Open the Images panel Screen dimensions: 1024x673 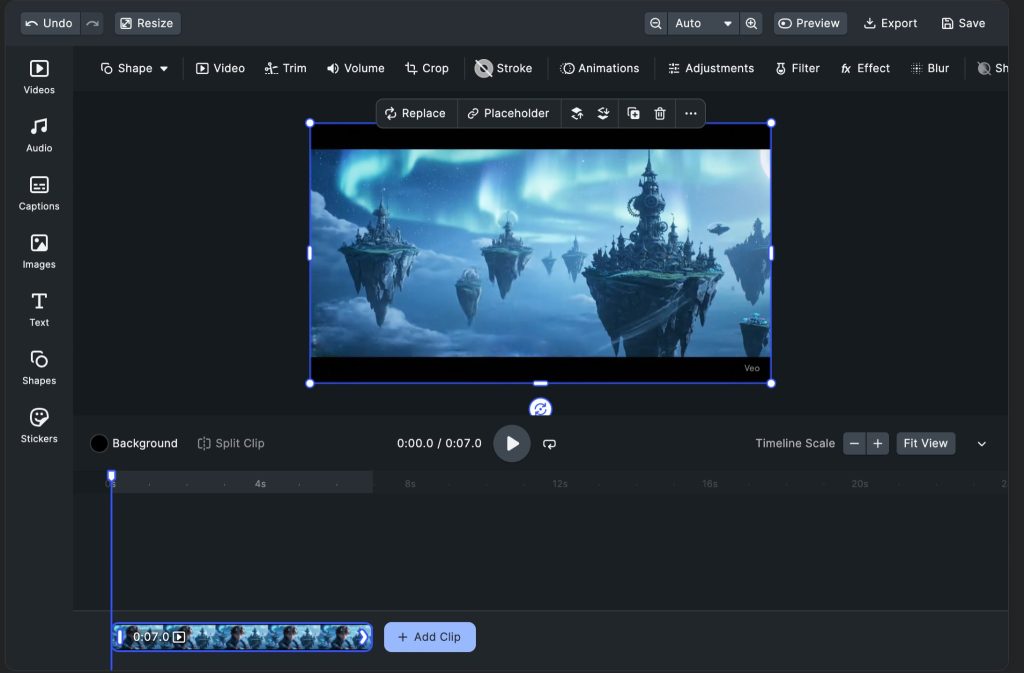39,251
